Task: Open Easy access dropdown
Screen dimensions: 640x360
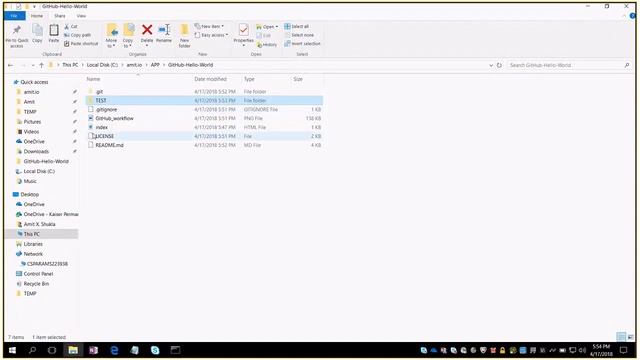Action: [211, 35]
